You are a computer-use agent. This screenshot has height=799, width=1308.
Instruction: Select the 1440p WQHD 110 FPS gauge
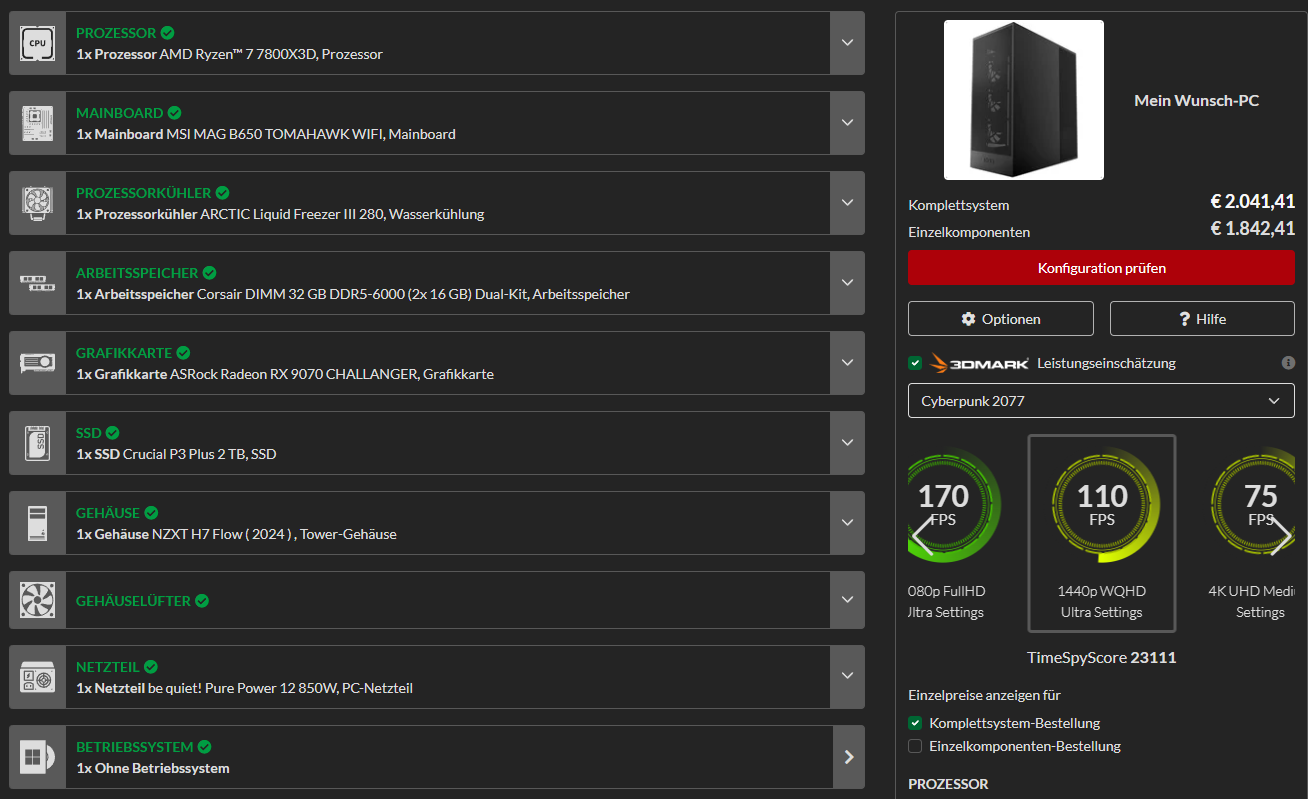1102,533
